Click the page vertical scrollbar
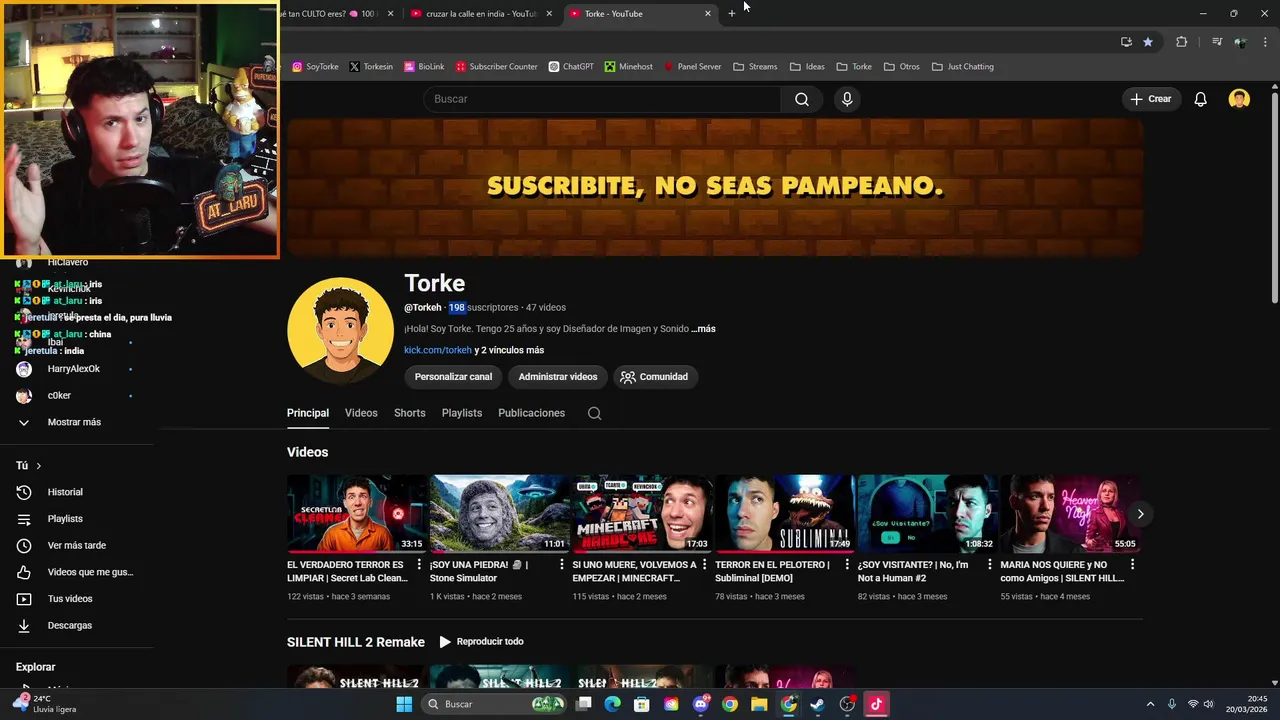 [x=1274, y=198]
